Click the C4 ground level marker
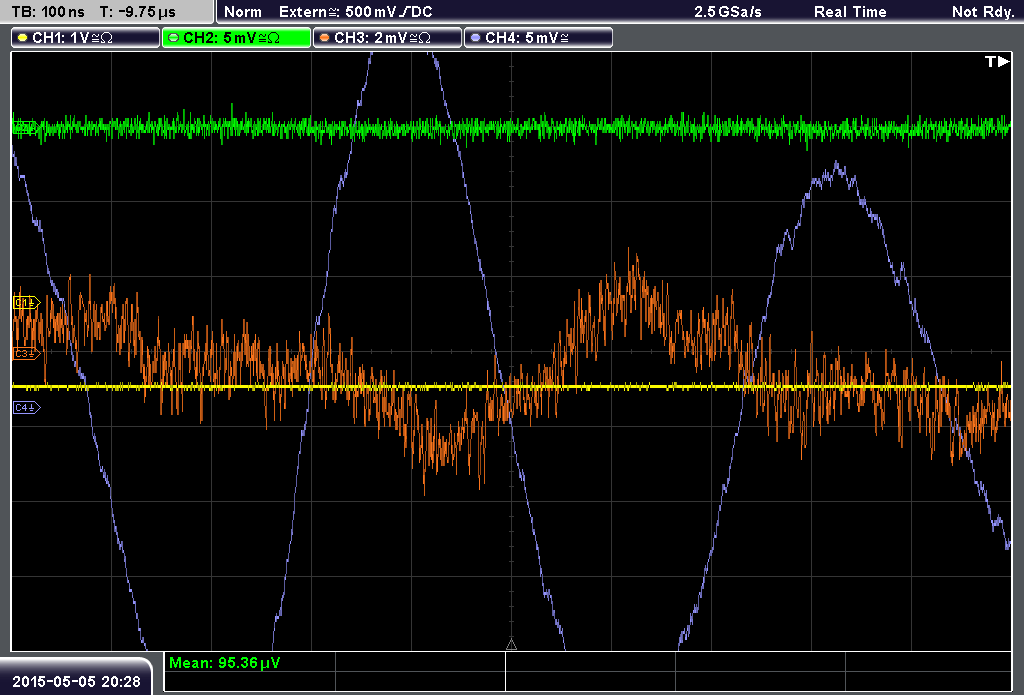This screenshot has width=1024, height=695. [26, 408]
